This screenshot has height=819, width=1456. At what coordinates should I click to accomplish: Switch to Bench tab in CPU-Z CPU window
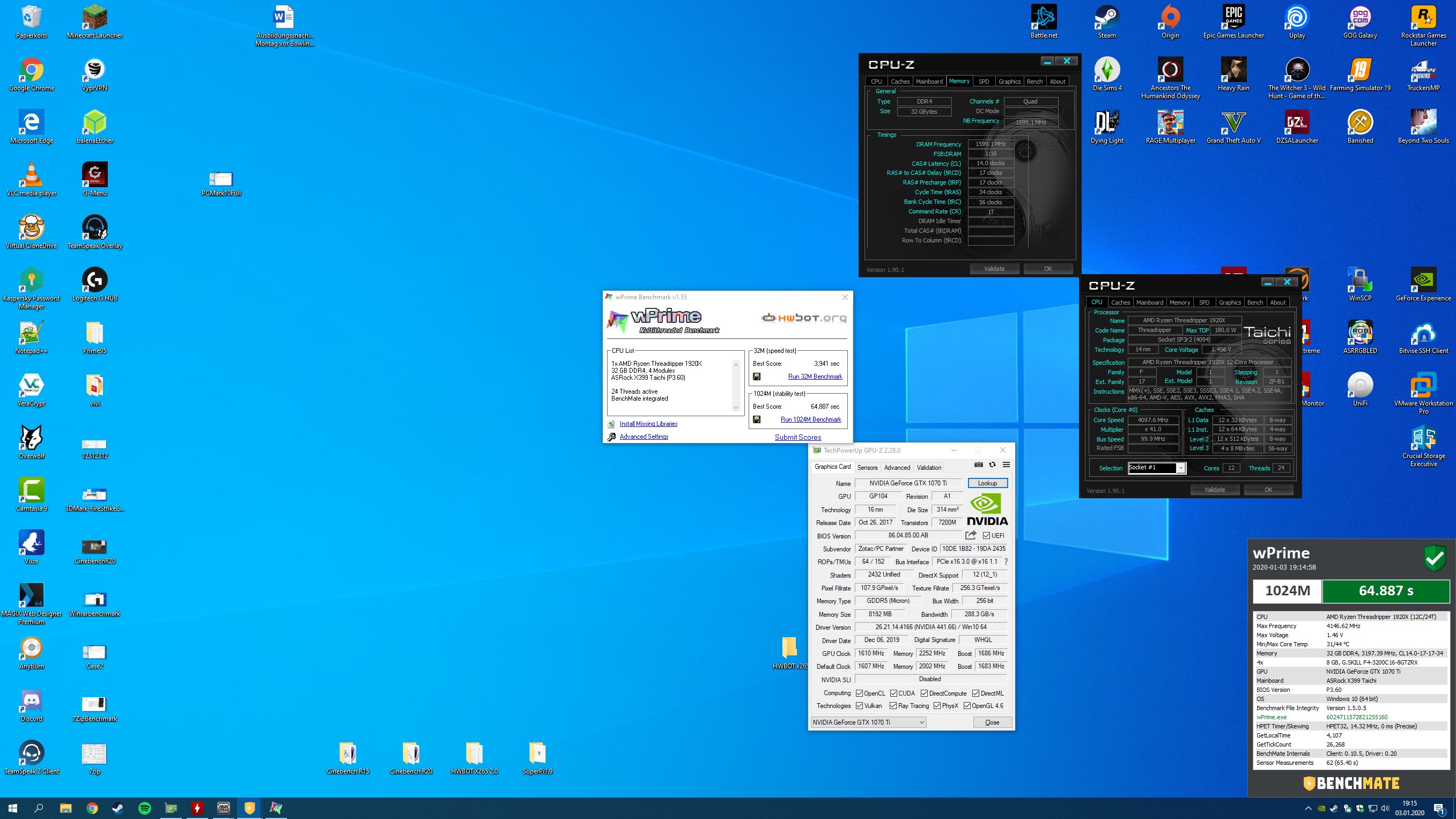coord(1255,302)
